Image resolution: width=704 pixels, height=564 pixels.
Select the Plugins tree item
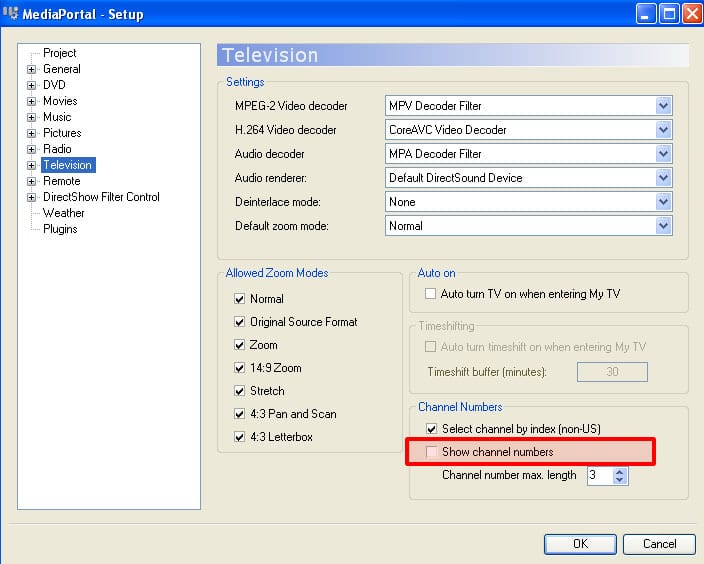coord(60,229)
